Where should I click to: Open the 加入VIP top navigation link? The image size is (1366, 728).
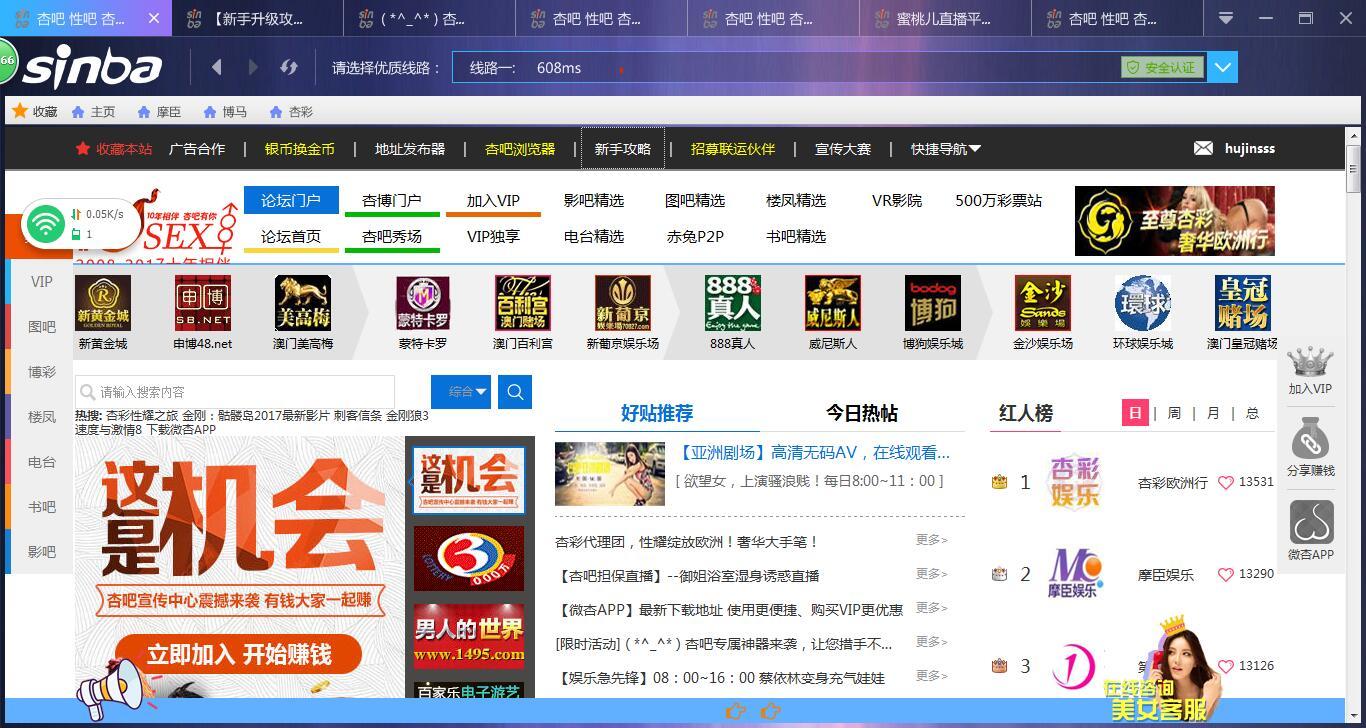coord(493,200)
